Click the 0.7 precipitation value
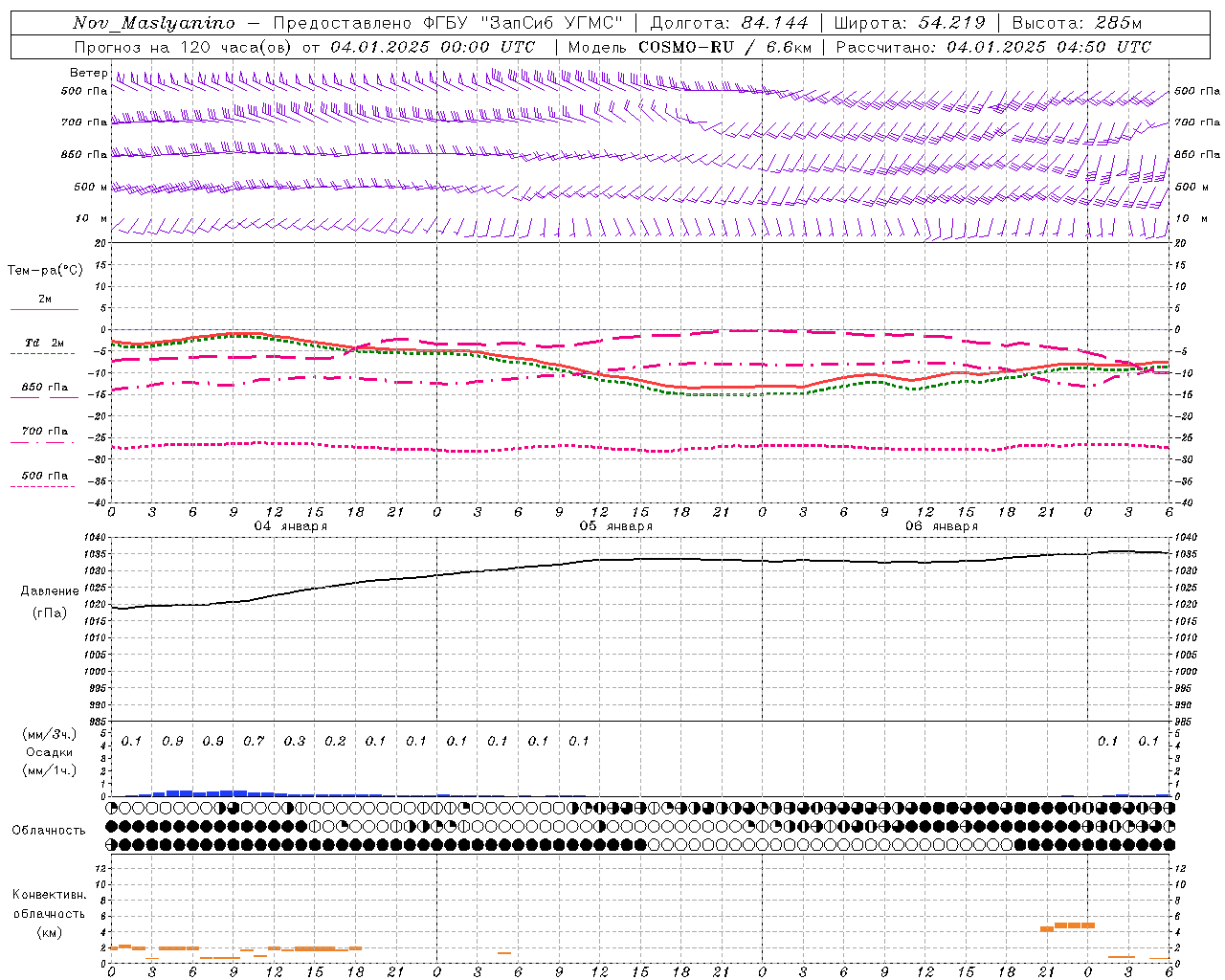 pos(253,741)
